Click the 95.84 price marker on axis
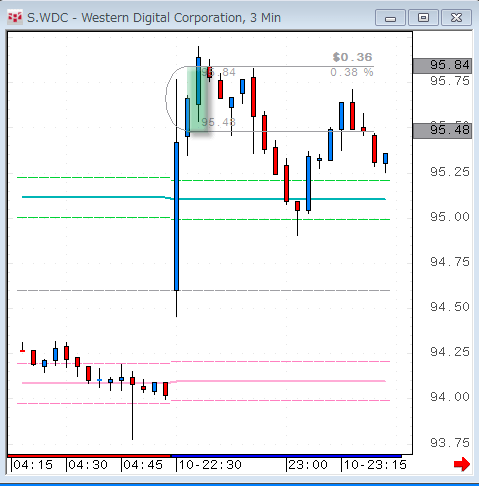This screenshot has height=486, width=479. [442, 65]
